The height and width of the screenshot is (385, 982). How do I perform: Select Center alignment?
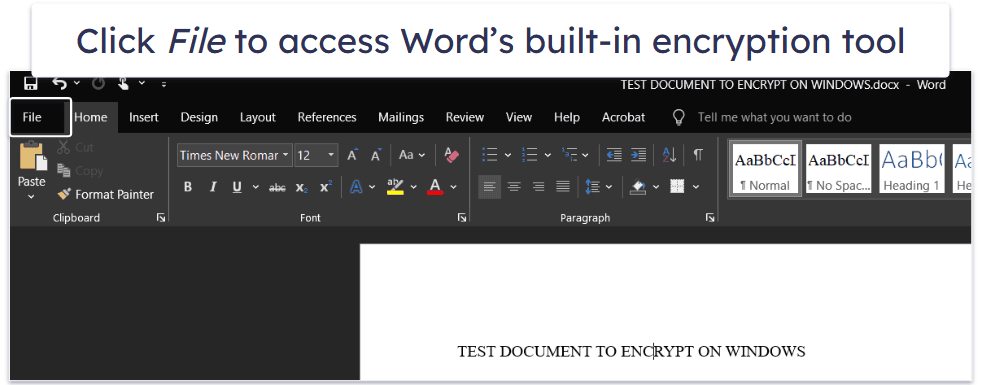click(x=514, y=187)
